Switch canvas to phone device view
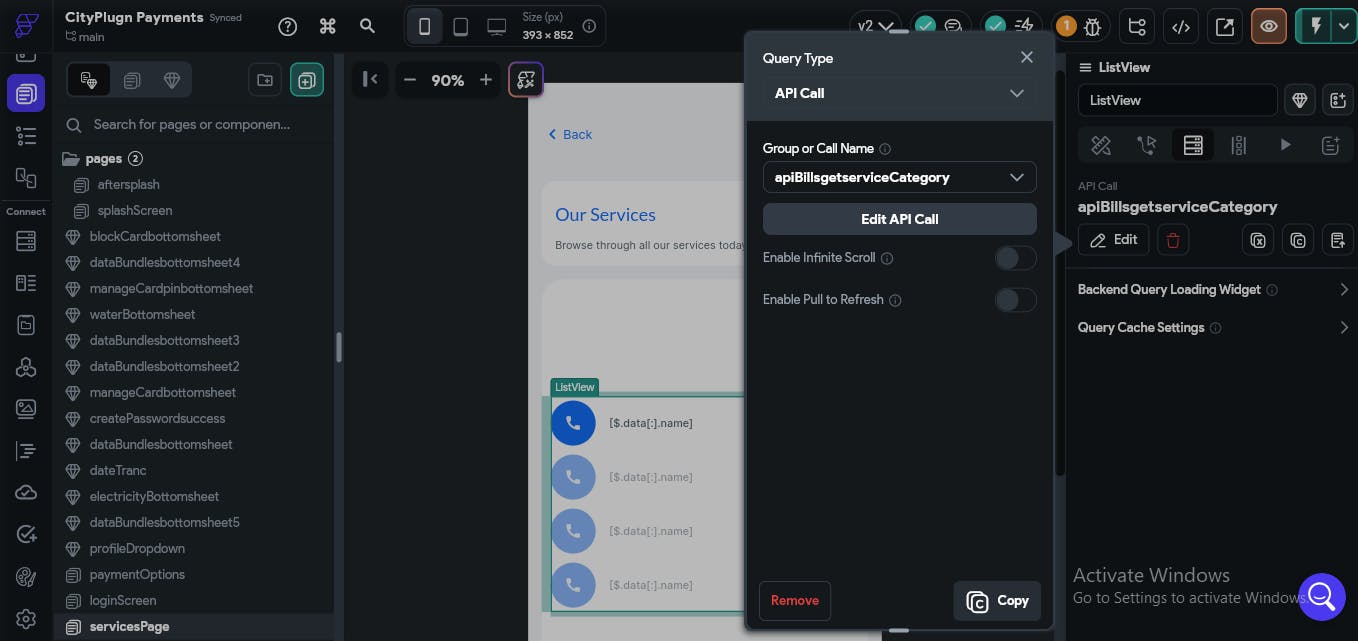1358x641 pixels. pyautogui.click(x=424, y=27)
